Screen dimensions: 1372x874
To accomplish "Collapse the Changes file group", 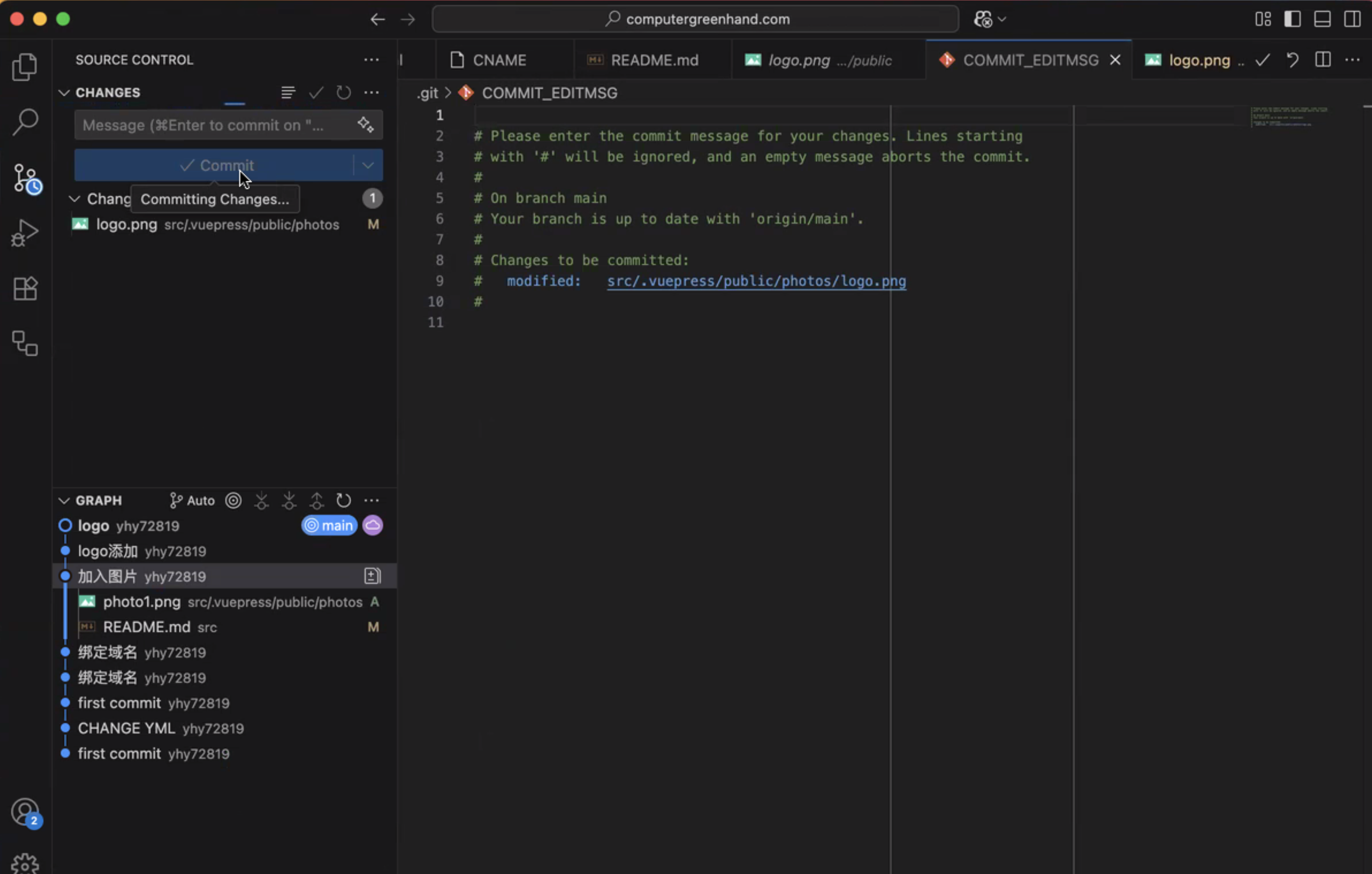I will tap(74, 199).
